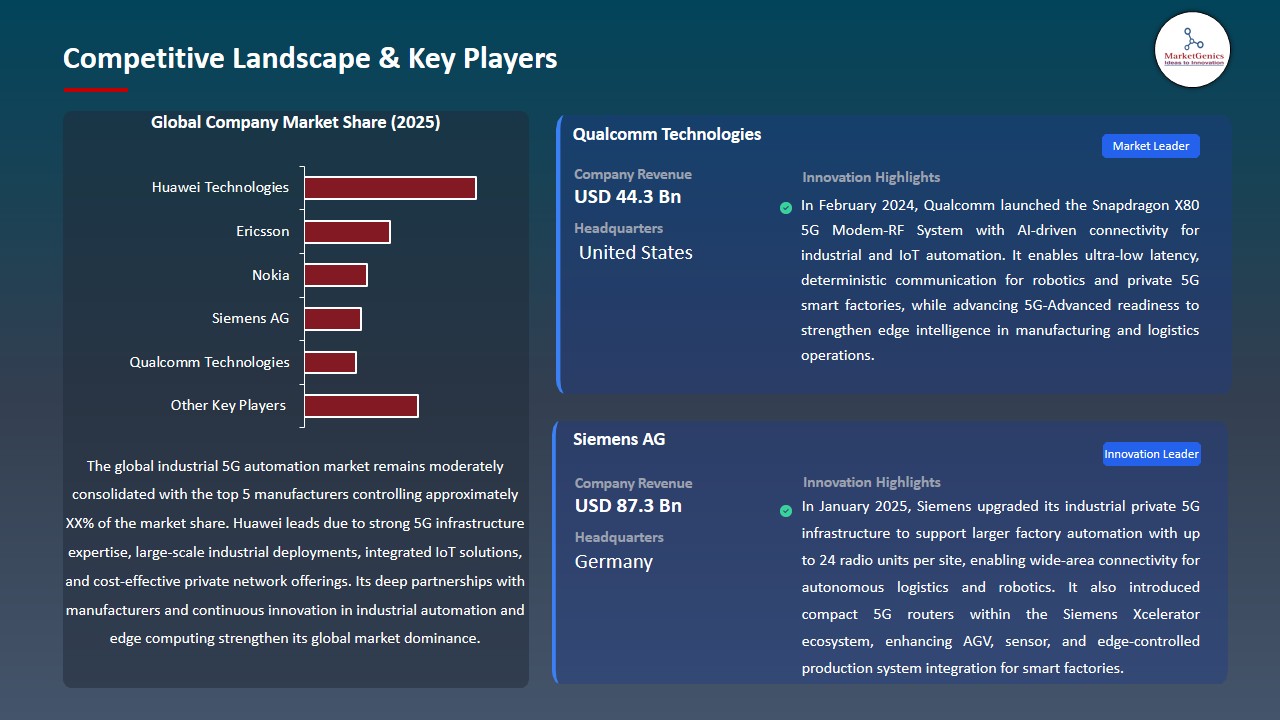
Task: Click the green checkmark beside Qualcomm highlights
Action: 786,208
